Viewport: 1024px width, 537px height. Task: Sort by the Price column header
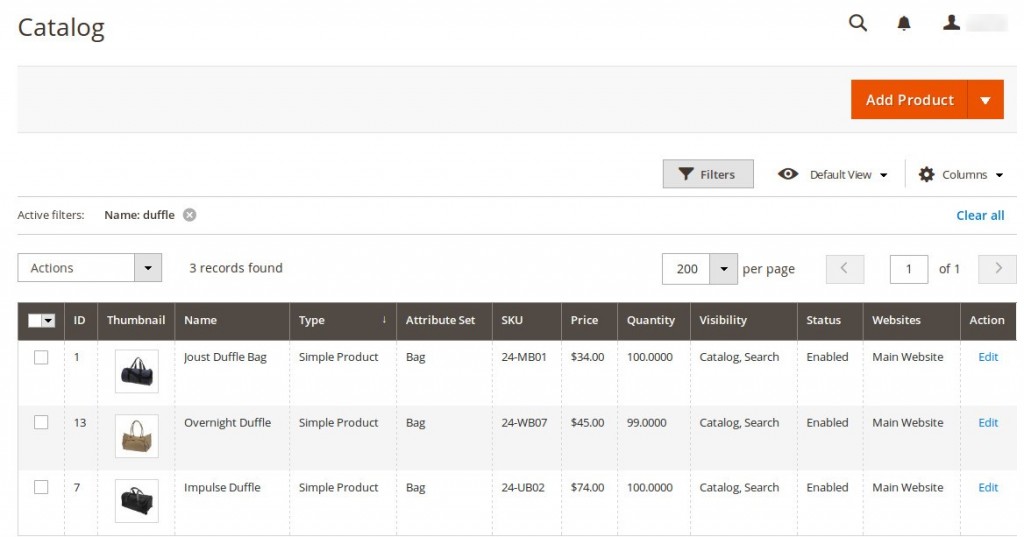584,320
